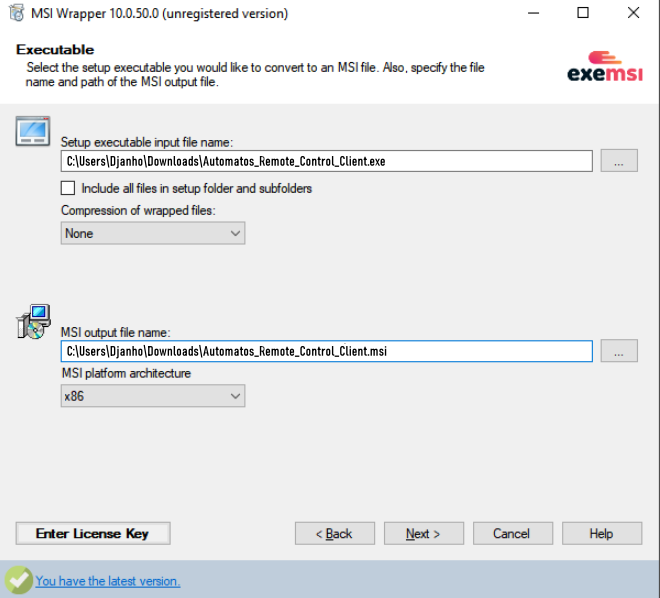
Task: Click the MSI Wrapper title bar app icon
Action: [x=17, y=13]
